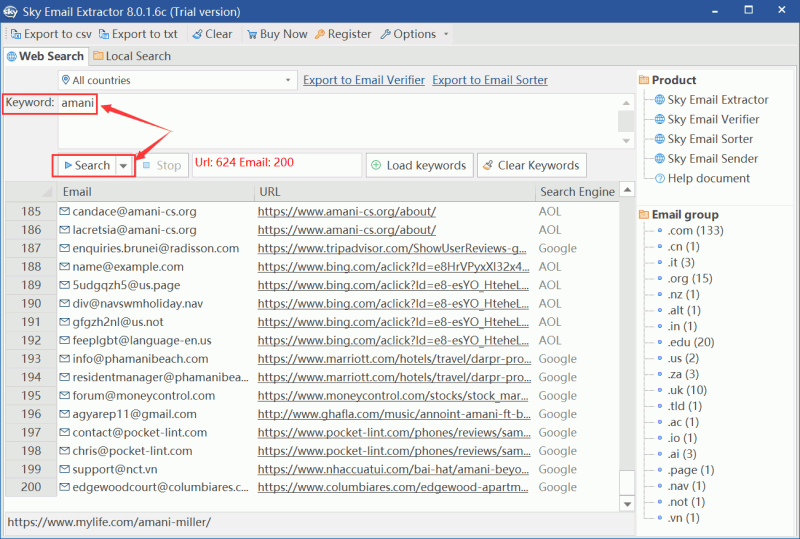
Task: Click the Register key button
Action: (x=343, y=34)
